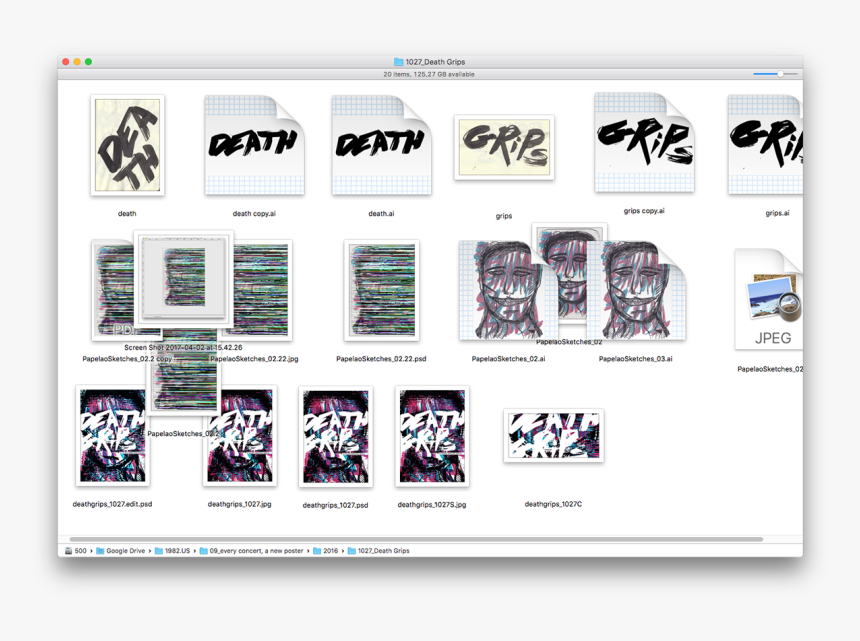This screenshot has width=860, height=641.
Task: Click the horizontal scrollbar at window bottom
Action: (x=416, y=539)
